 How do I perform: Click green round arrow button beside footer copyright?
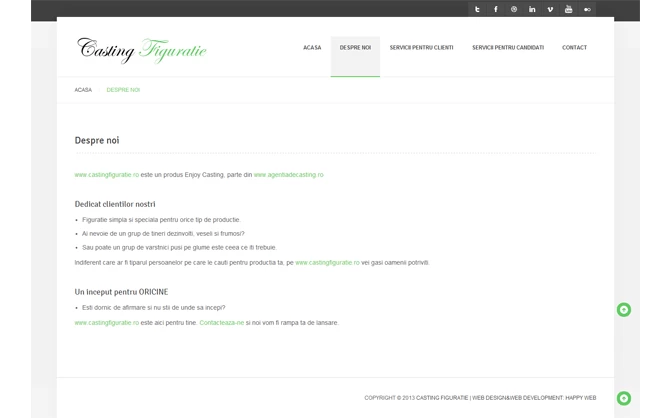coord(624,398)
